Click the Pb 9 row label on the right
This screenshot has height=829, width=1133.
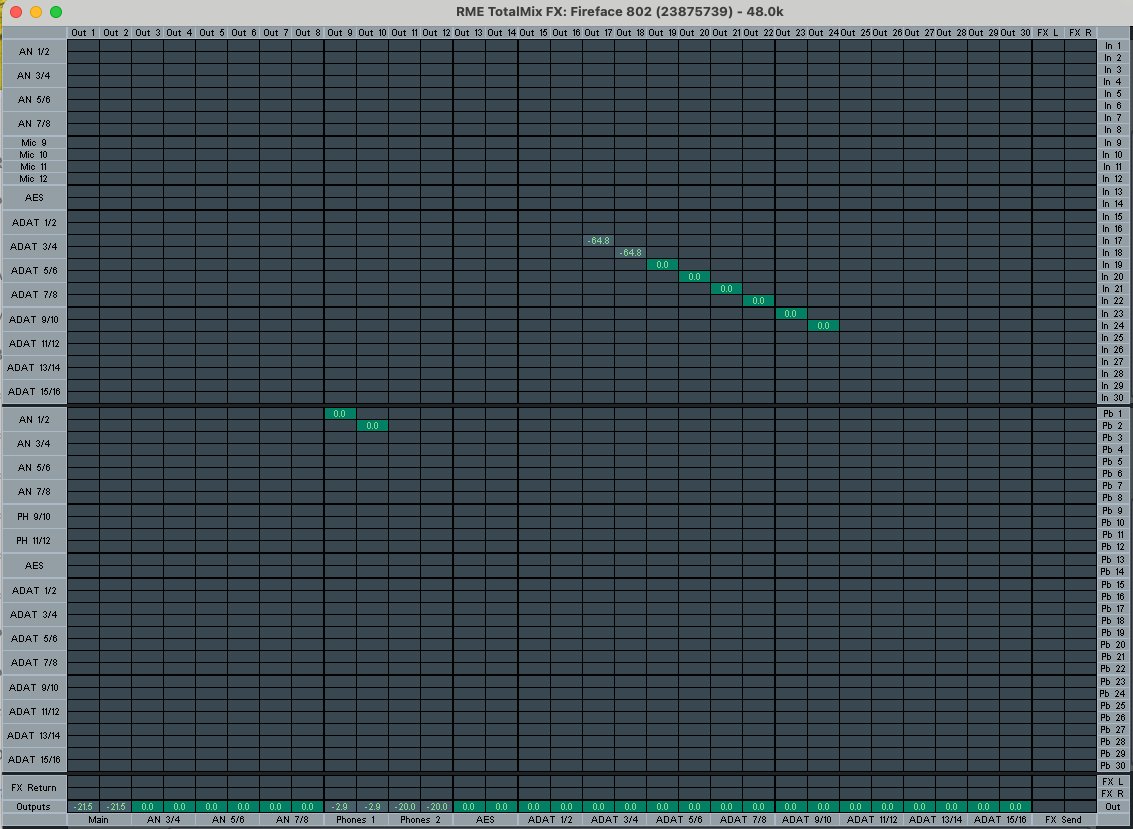pyautogui.click(x=1113, y=510)
